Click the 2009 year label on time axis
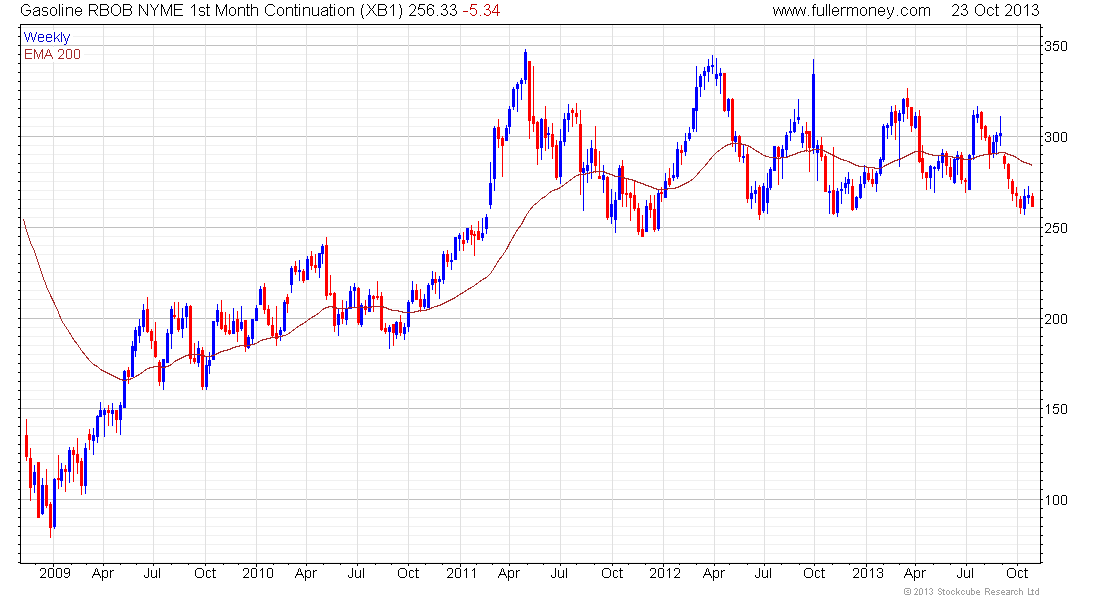This screenshot has width=1100, height=600. [x=55, y=573]
